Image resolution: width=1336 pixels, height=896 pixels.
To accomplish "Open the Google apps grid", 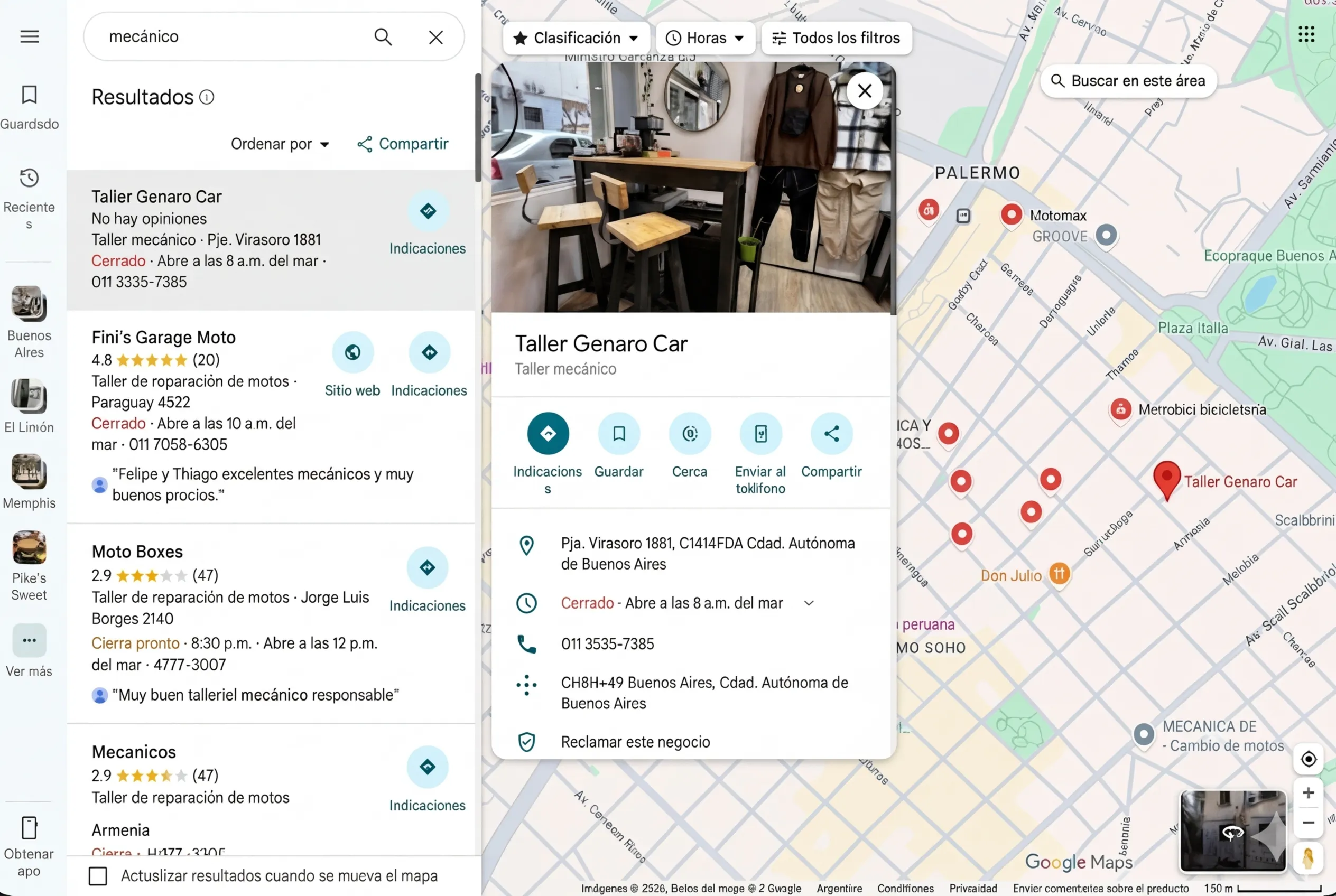I will pyautogui.click(x=1306, y=35).
